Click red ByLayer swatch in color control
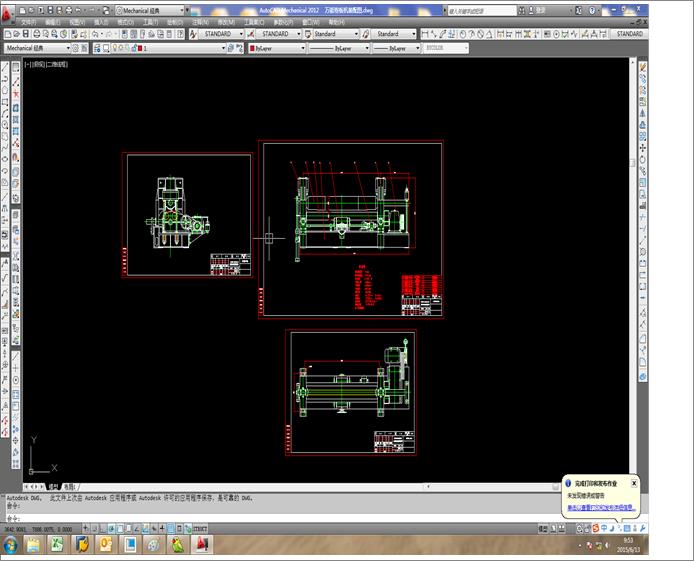 coord(252,48)
